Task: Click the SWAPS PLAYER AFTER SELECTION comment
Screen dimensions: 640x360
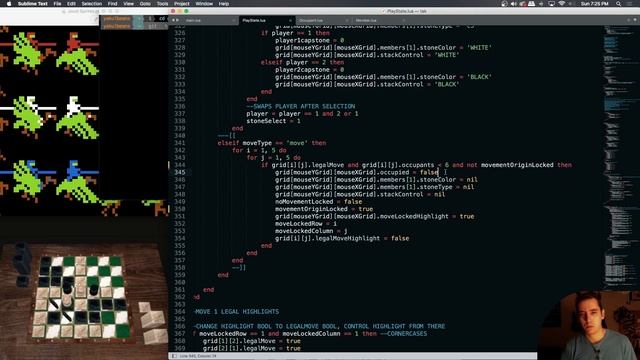Action: pos(300,106)
